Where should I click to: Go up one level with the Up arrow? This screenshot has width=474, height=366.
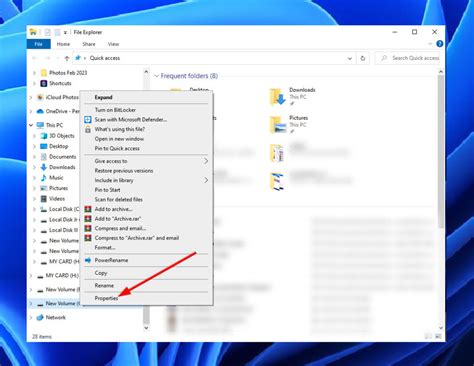(x=67, y=58)
